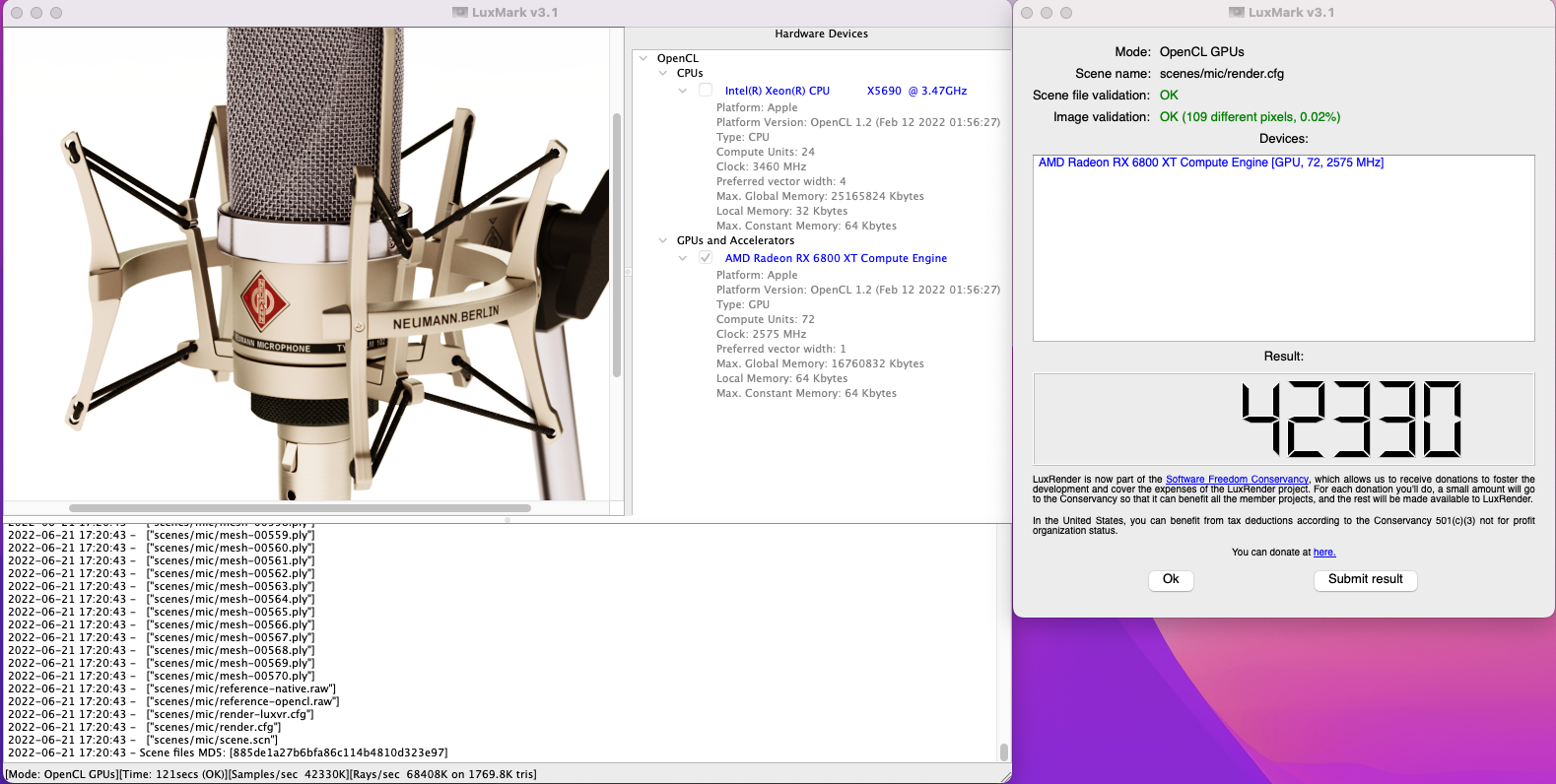Click 'Local Memory: 64 Kbytes' entry

tap(781, 378)
